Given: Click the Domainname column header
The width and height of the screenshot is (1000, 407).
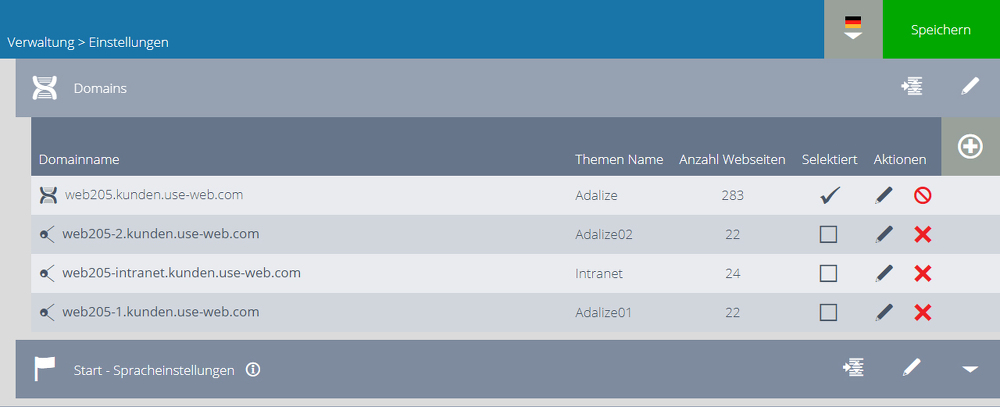Looking at the screenshot, I should (x=79, y=159).
